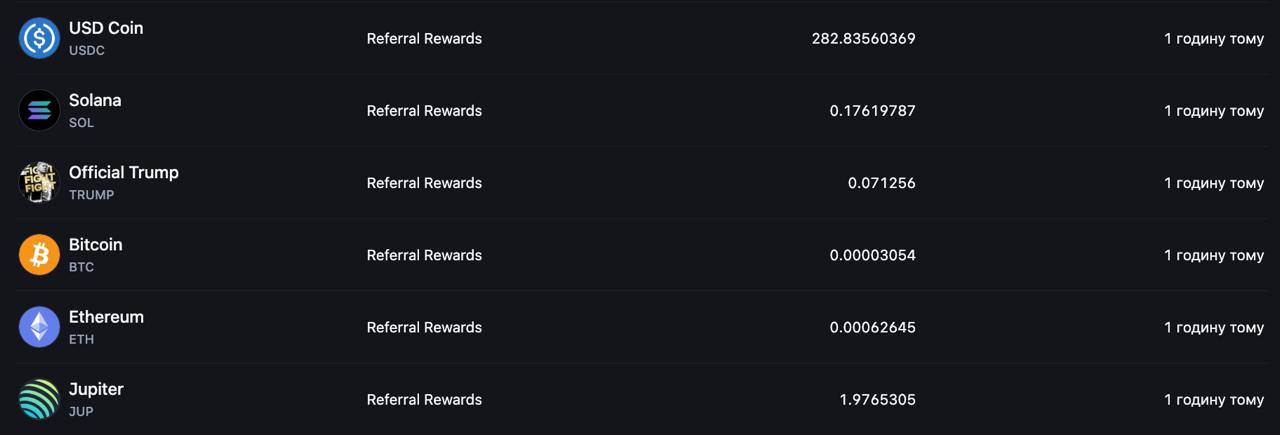Select the 1.9765305 JUP amount
Screen dimensions: 1280x435
pyautogui.click(x=878, y=399)
